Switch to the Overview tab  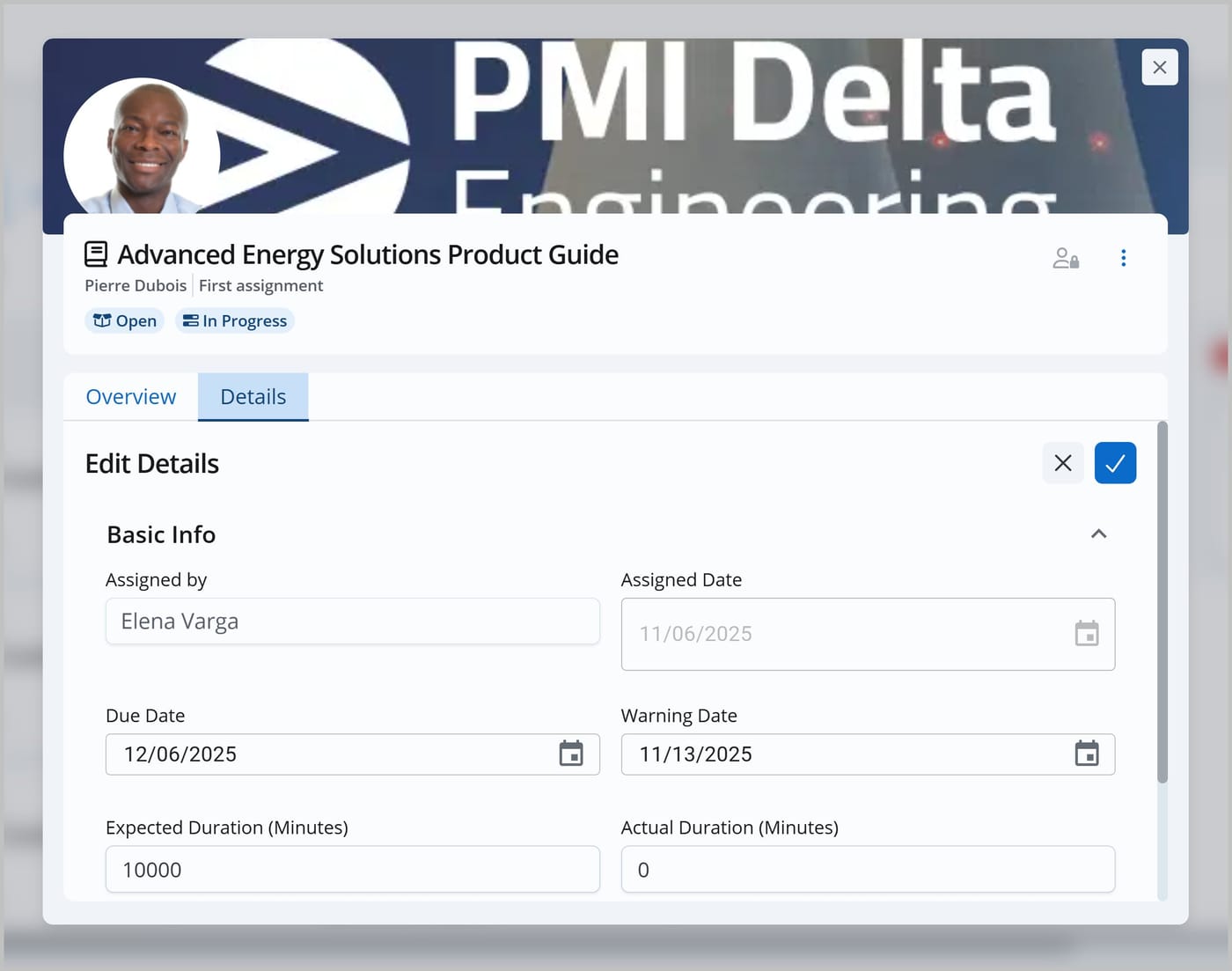point(131,397)
